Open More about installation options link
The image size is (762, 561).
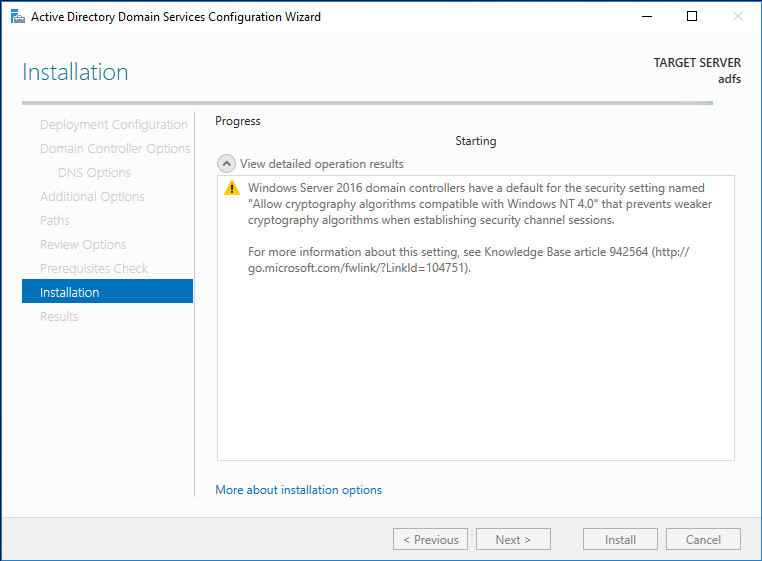[x=298, y=490]
